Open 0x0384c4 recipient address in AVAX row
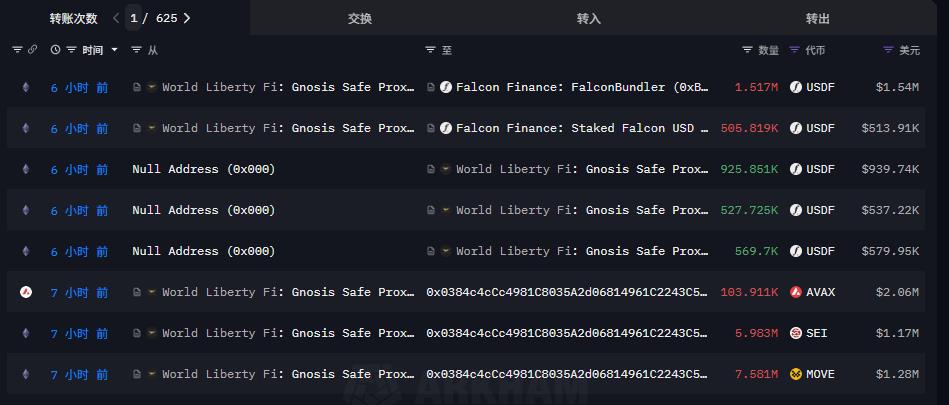The width and height of the screenshot is (949, 405). [567, 292]
